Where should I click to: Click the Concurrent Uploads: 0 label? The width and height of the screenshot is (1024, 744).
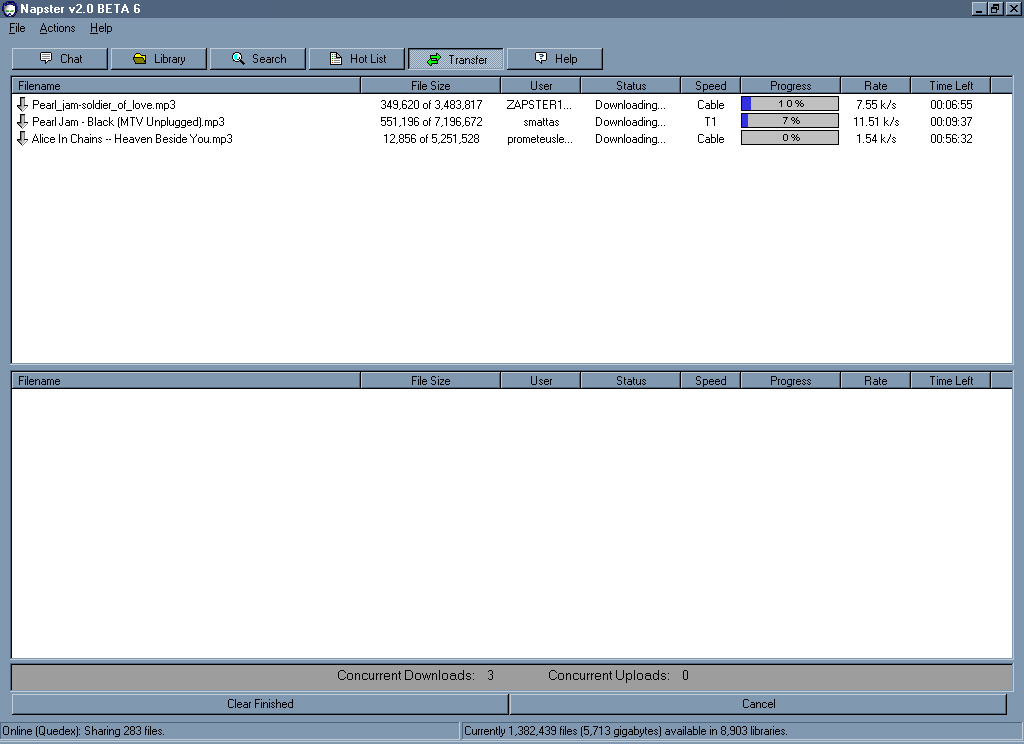(618, 675)
